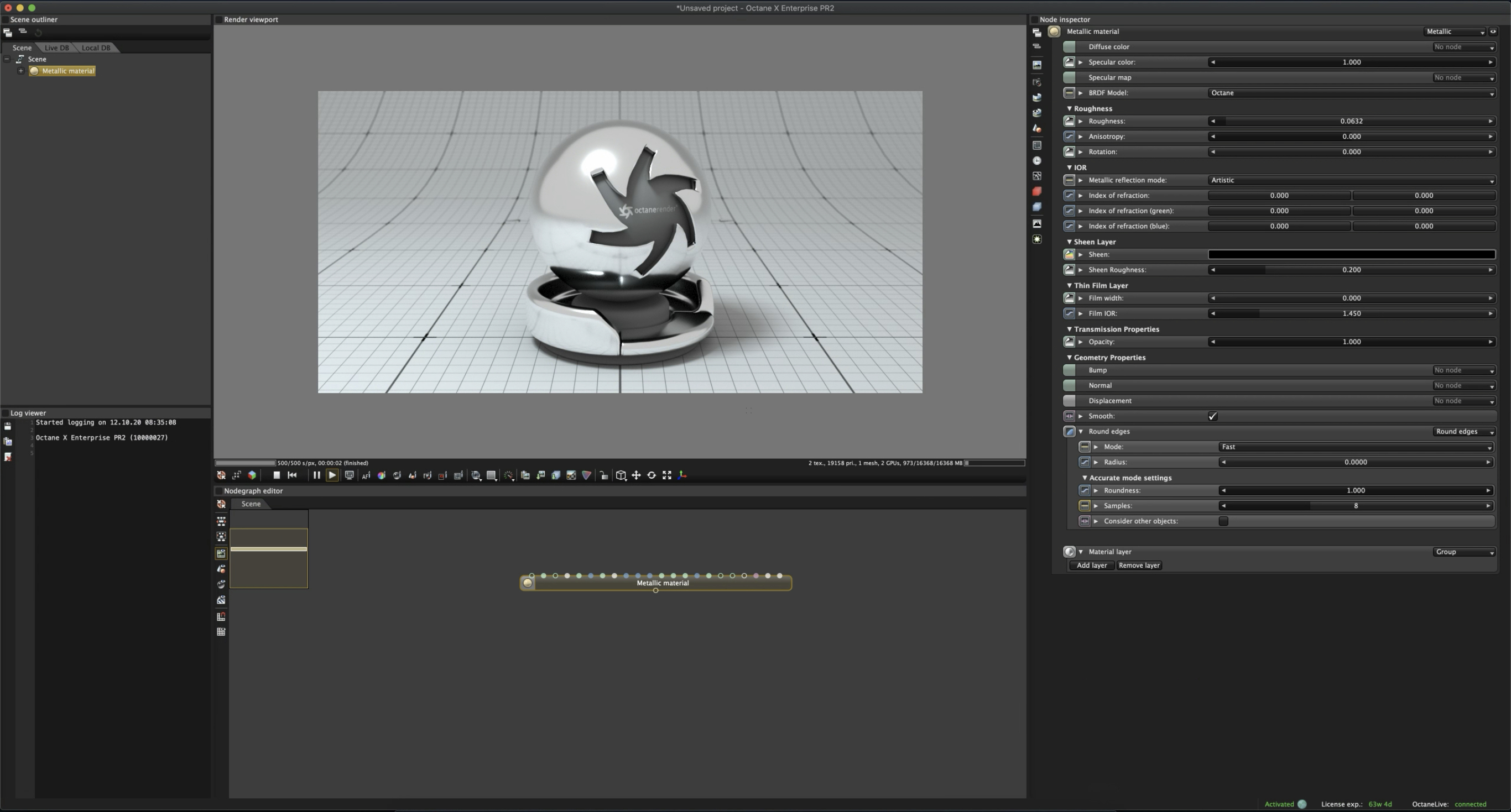Open the Local DB tab
Image resolution: width=1511 pixels, height=812 pixels.
(x=96, y=48)
